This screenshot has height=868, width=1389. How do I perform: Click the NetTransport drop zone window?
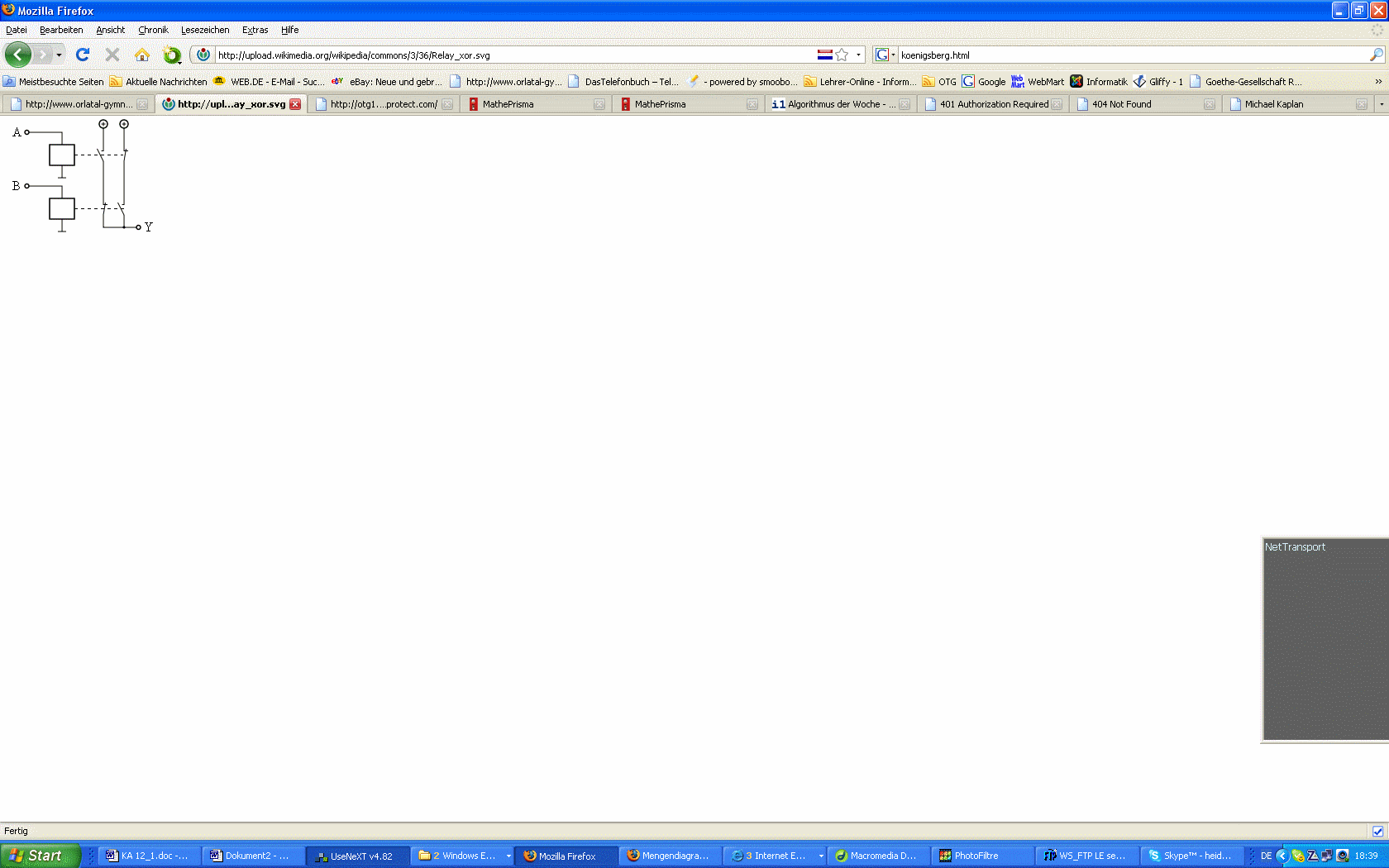tap(1325, 640)
